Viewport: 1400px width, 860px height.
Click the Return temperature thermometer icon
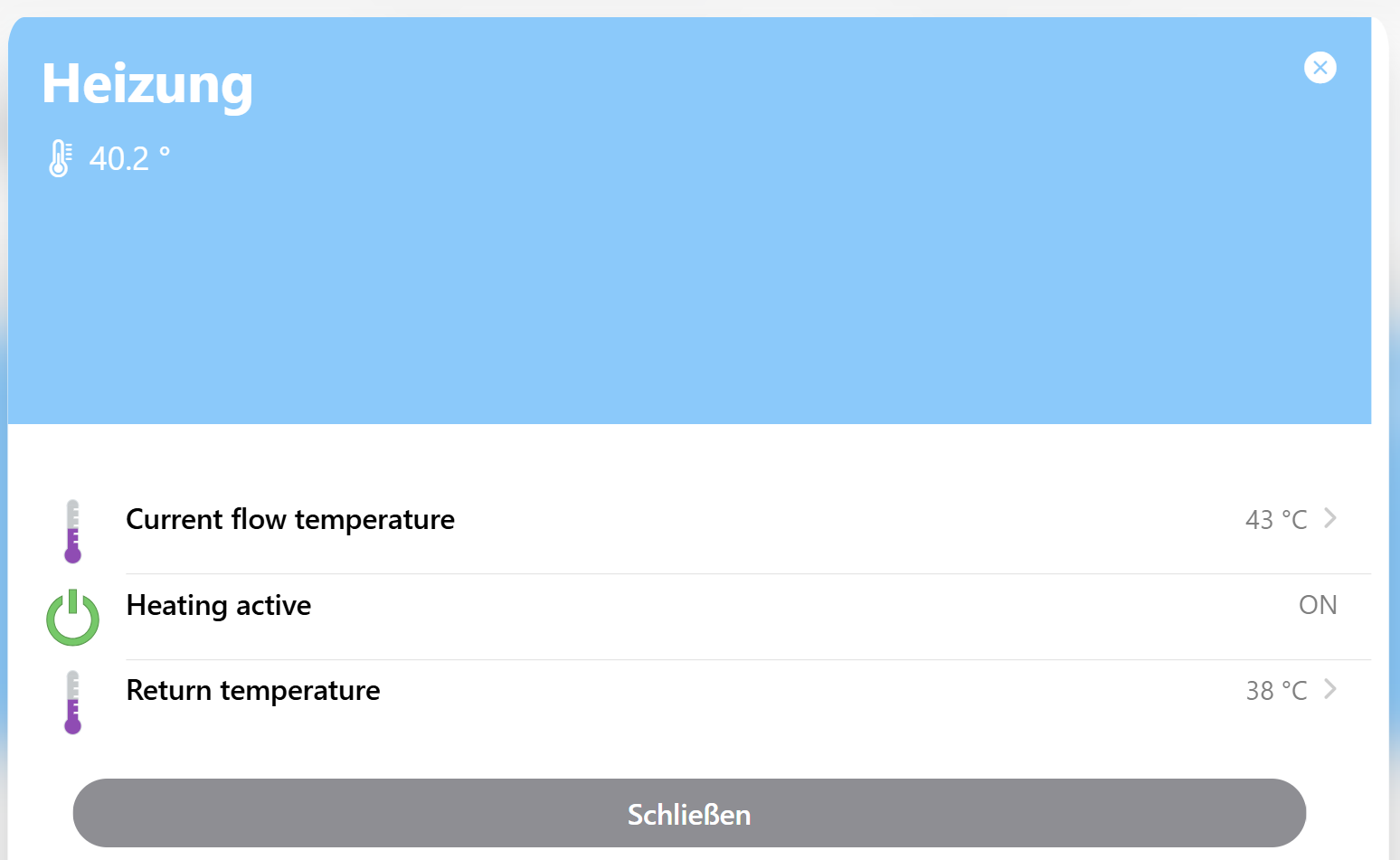tap(73, 703)
